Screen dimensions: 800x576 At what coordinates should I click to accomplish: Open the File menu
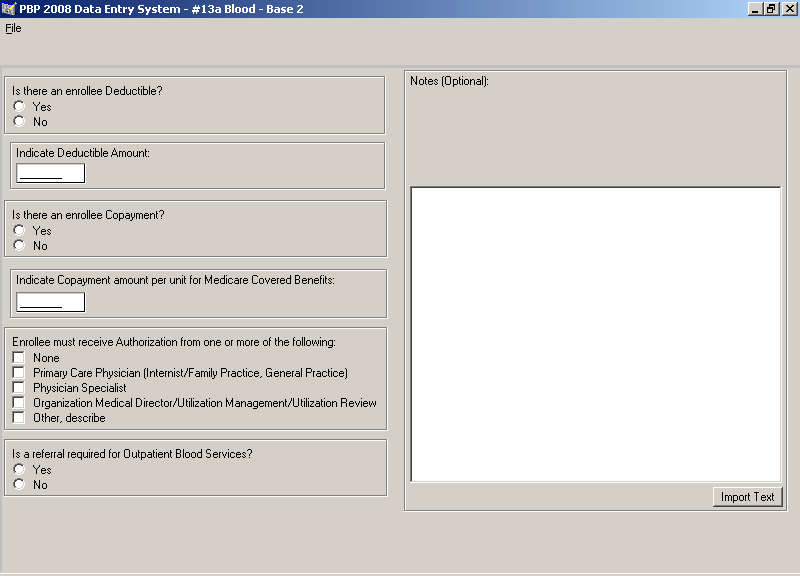(13, 28)
